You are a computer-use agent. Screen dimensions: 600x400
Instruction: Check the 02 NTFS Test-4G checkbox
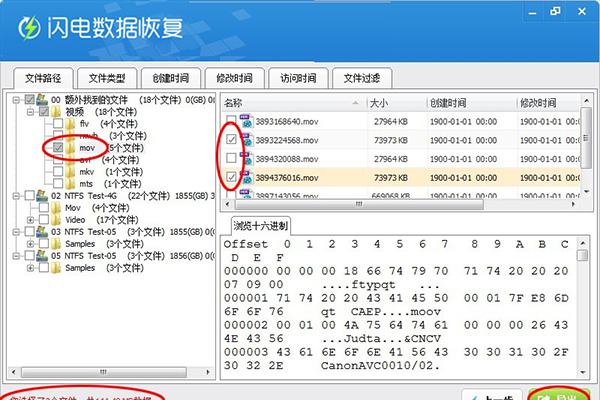(29, 196)
